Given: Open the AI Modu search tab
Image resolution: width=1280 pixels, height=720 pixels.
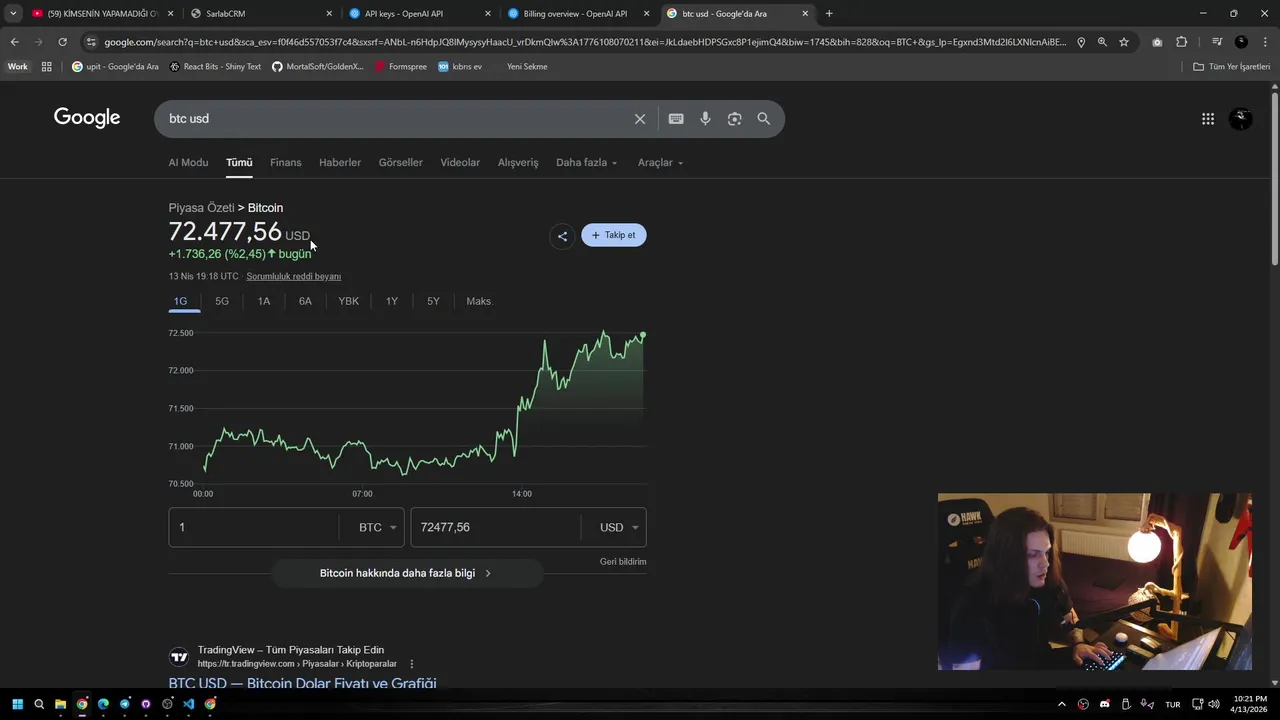Looking at the screenshot, I should click(188, 163).
